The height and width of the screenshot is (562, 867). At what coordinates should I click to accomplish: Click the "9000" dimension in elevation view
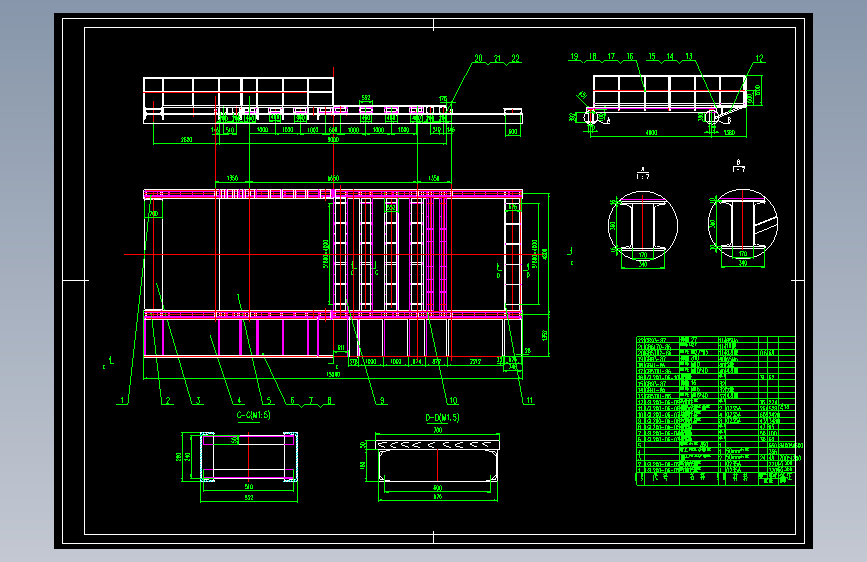coord(333,140)
